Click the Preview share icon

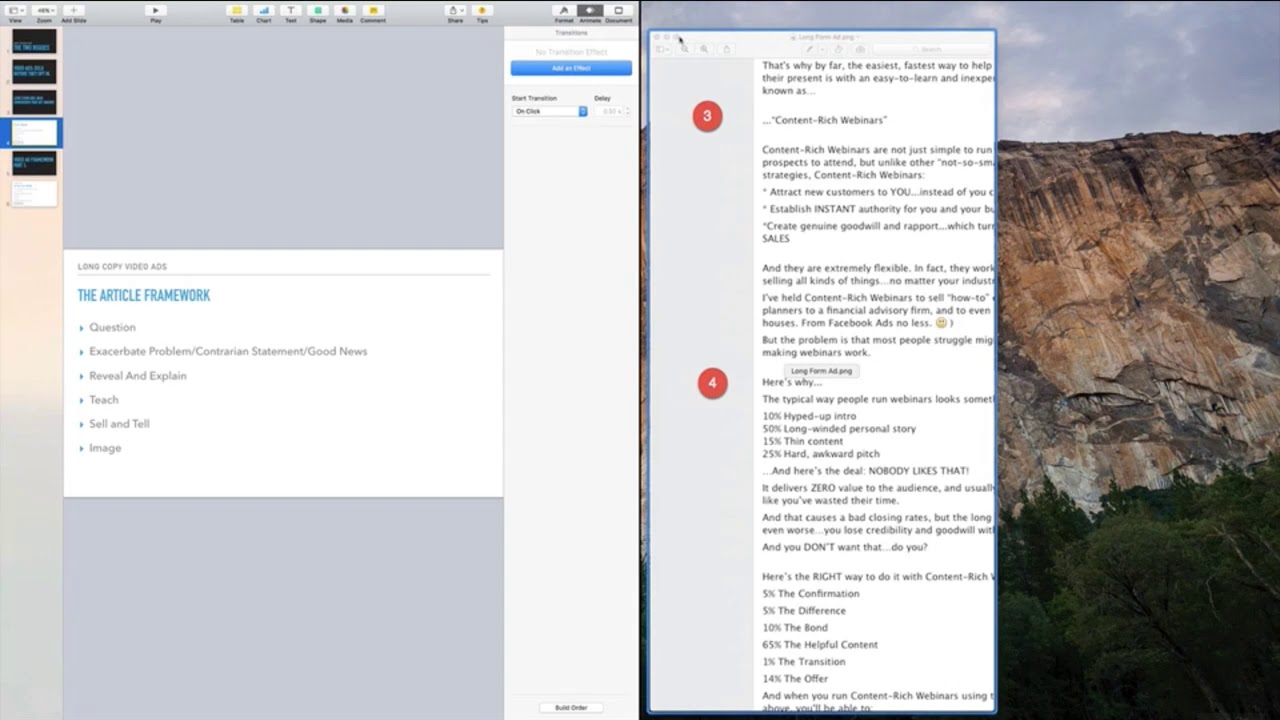click(x=727, y=49)
